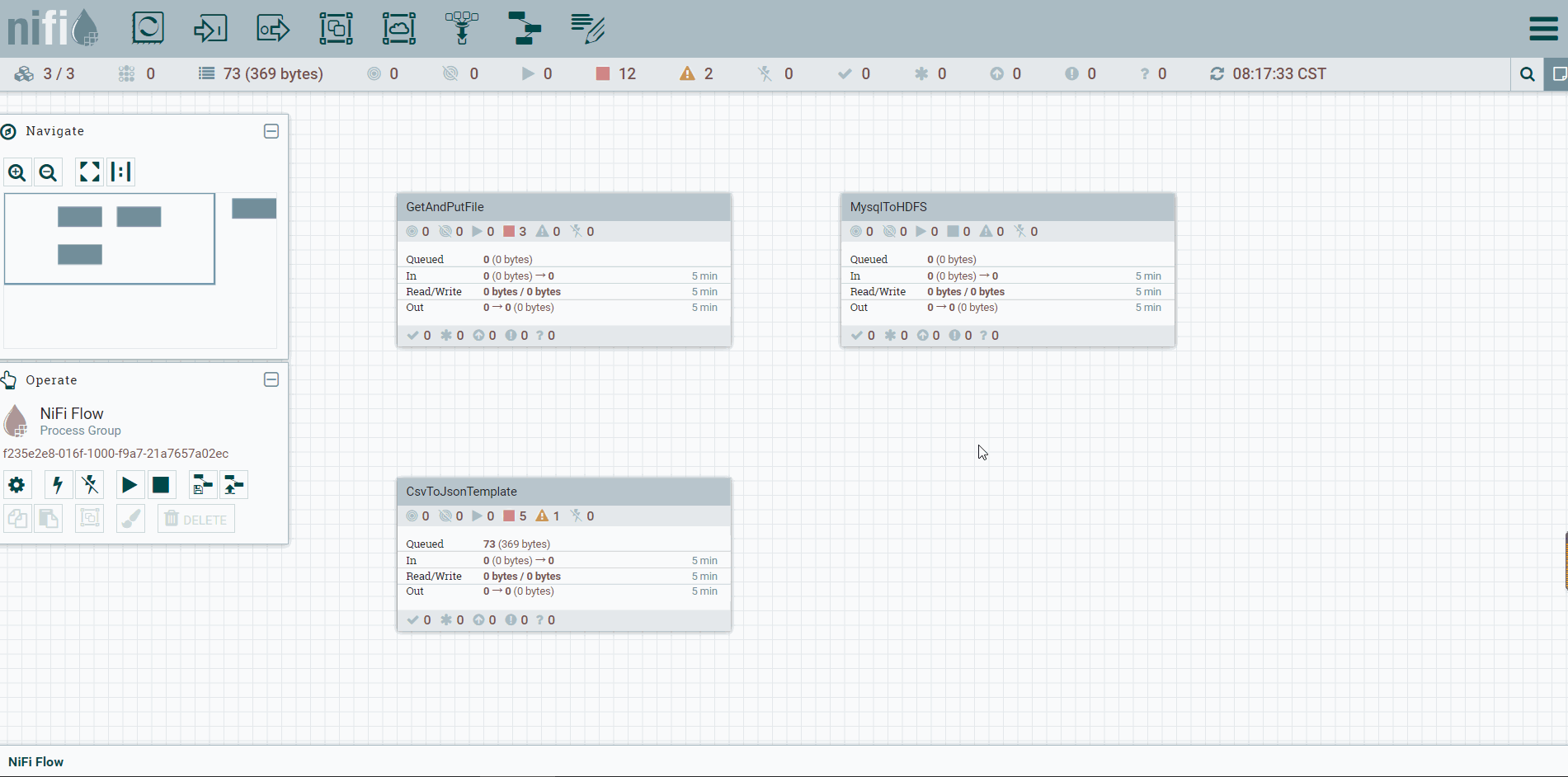Enable components with the lightning icon
The width and height of the screenshot is (1568, 777).
(x=58, y=485)
